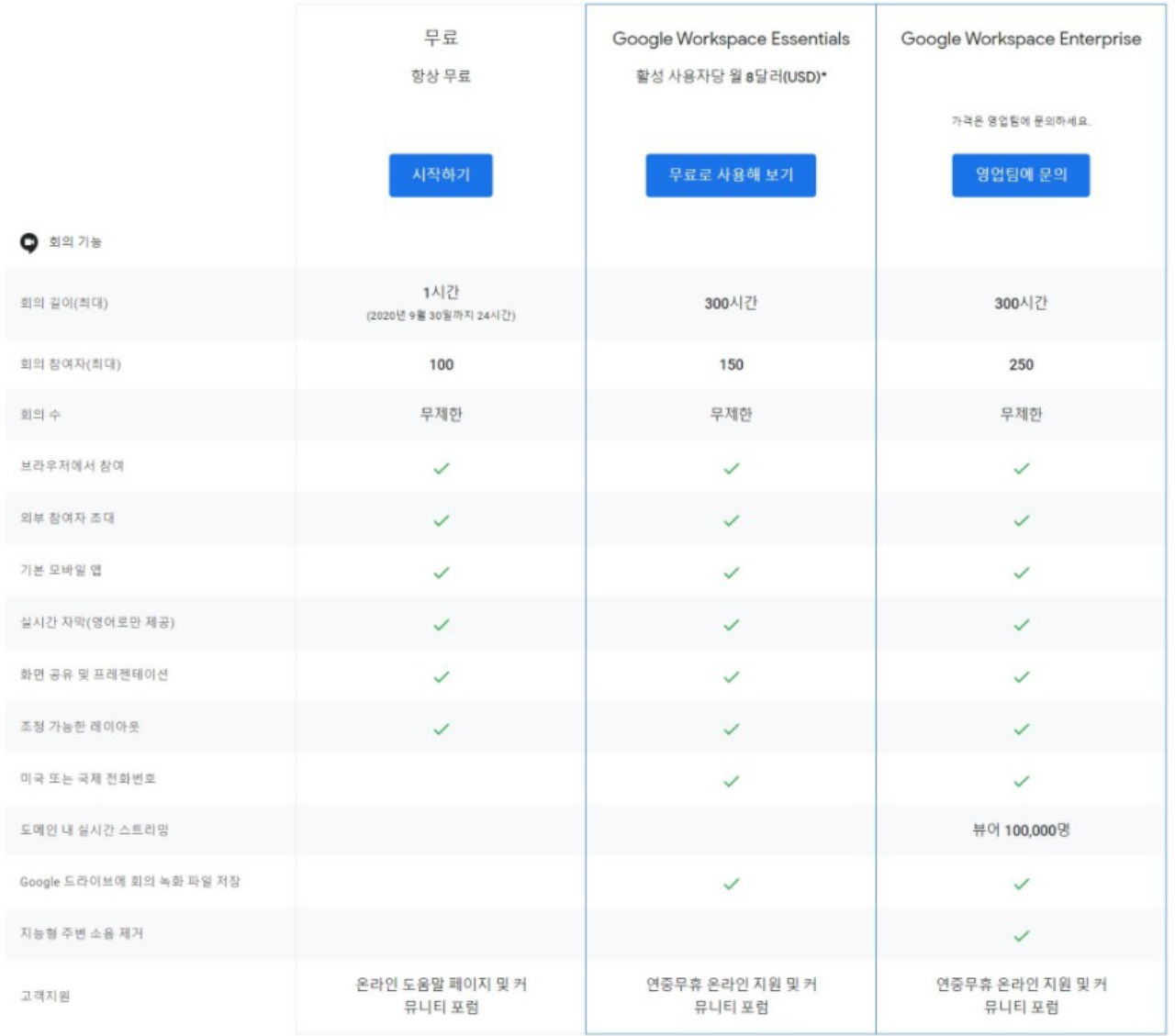Viewport: 1175px width, 1036px height.
Task: Click 무제한 in the Enterprise column
Action: point(1021,415)
